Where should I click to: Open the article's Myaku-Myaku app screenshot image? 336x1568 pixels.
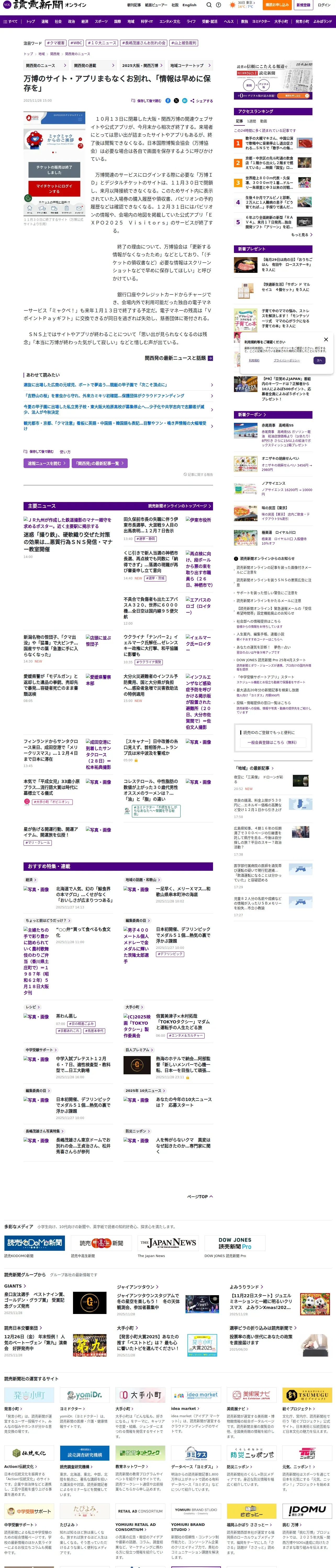[54, 164]
